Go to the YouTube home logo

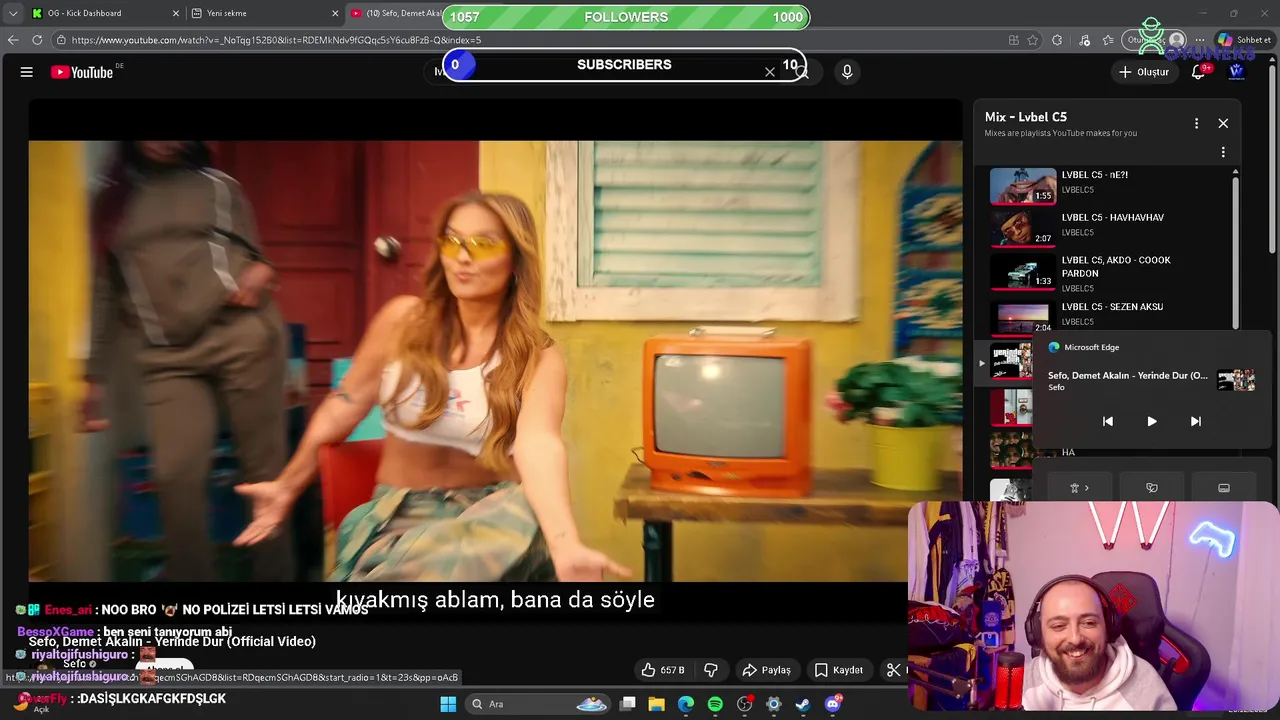(82, 72)
